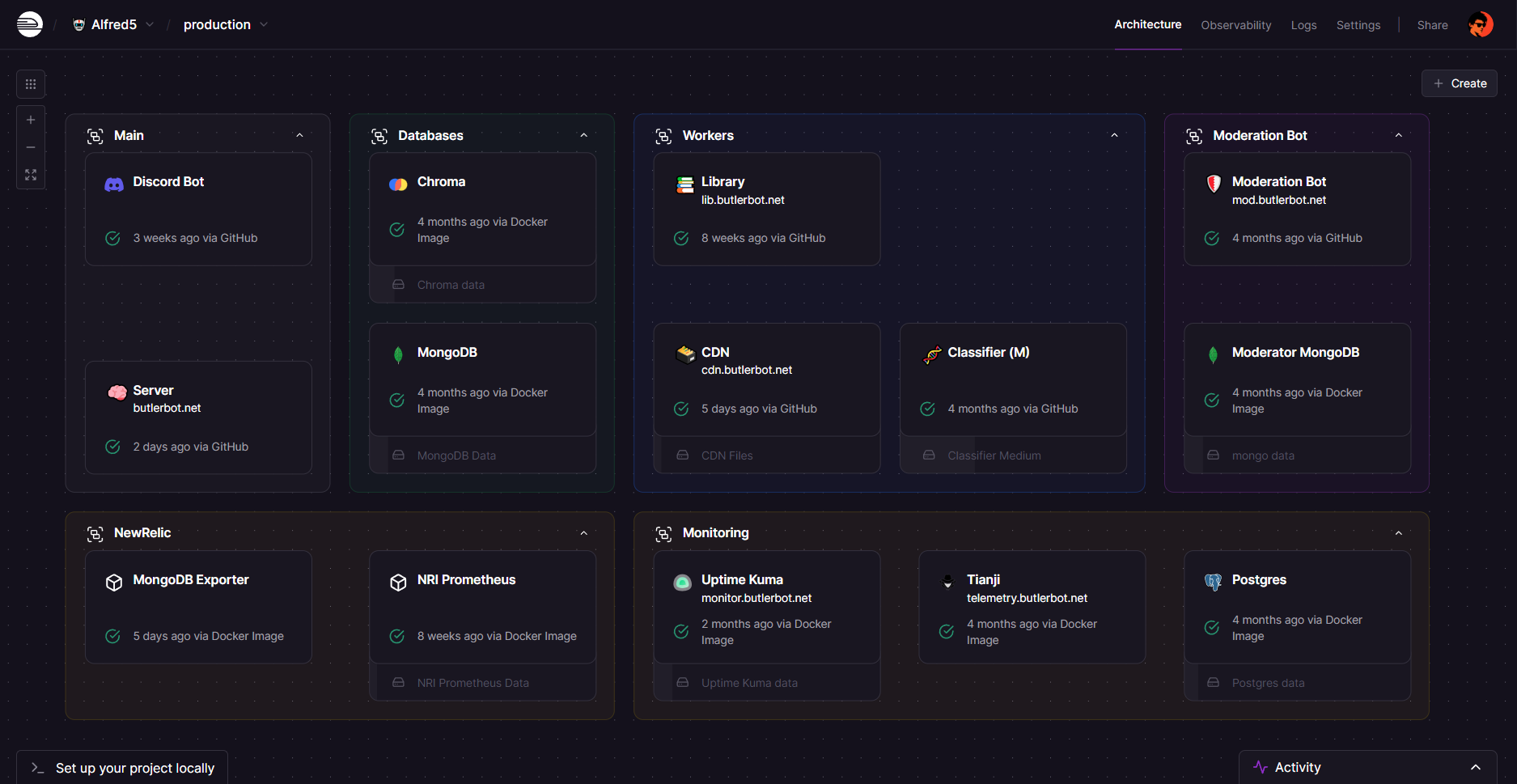Open the user avatar in header
The image size is (1517, 784).
click(x=1481, y=24)
